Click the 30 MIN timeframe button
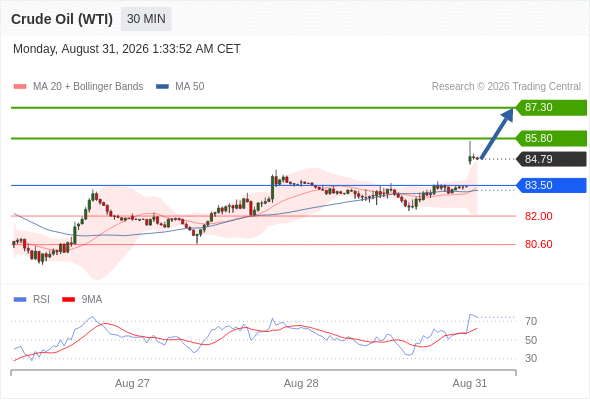The image size is (590, 400). [146, 19]
